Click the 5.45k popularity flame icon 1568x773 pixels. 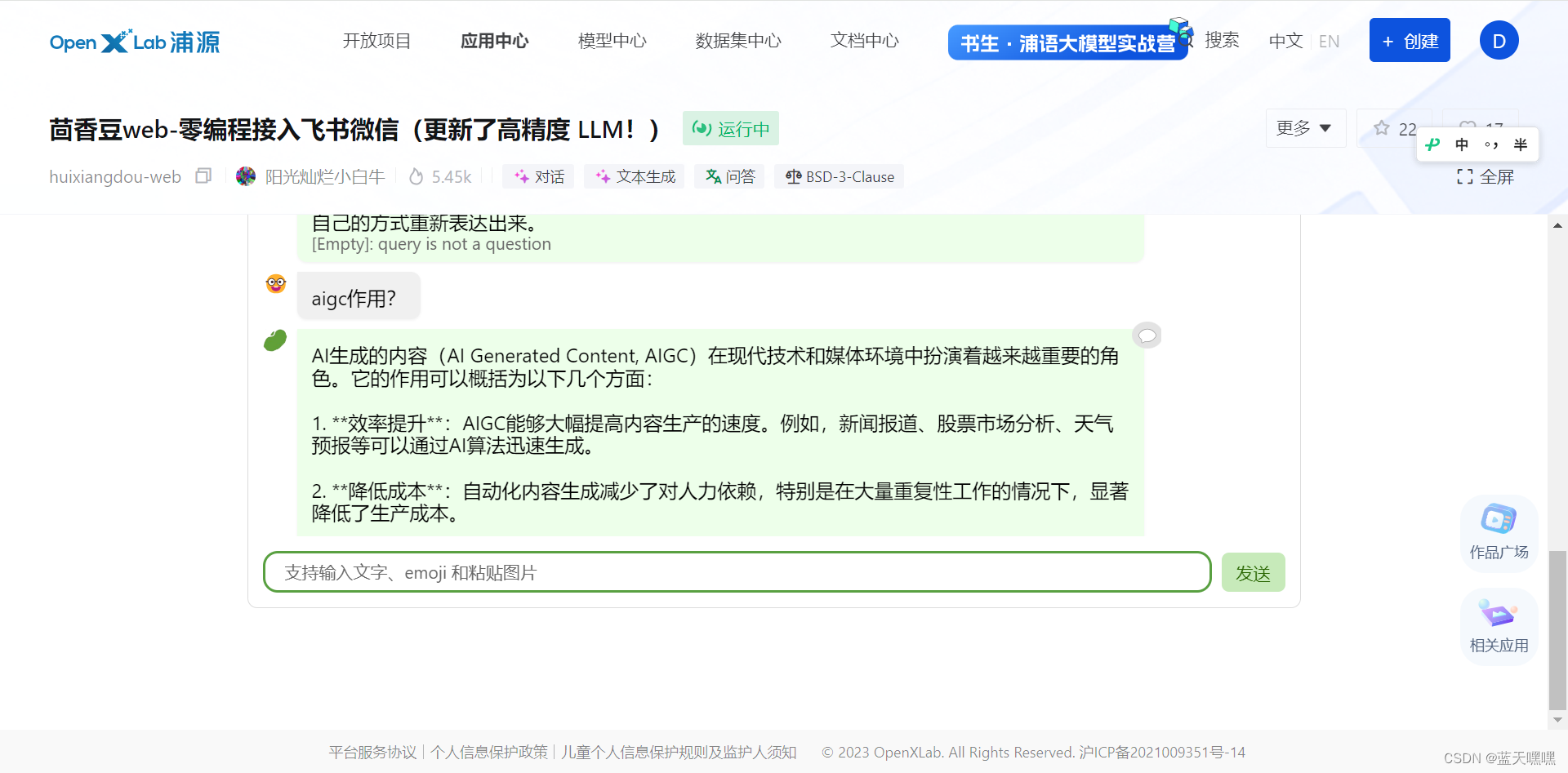coord(416,176)
